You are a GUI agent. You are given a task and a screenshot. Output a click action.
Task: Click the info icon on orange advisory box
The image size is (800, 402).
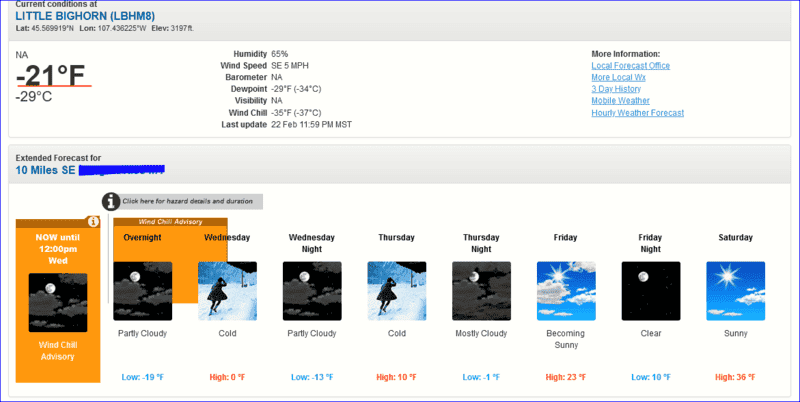click(x=93, y=222)
